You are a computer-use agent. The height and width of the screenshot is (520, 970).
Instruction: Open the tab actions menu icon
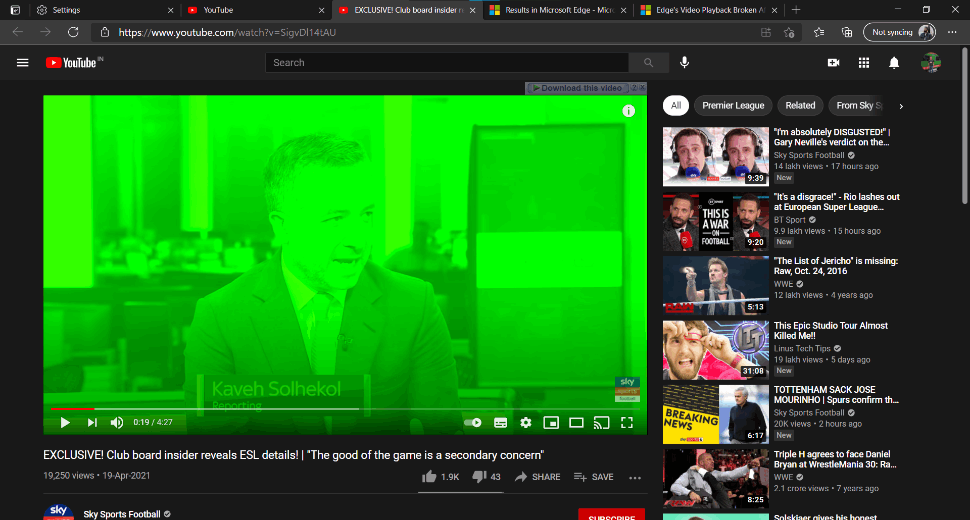(x=15, y=10)
